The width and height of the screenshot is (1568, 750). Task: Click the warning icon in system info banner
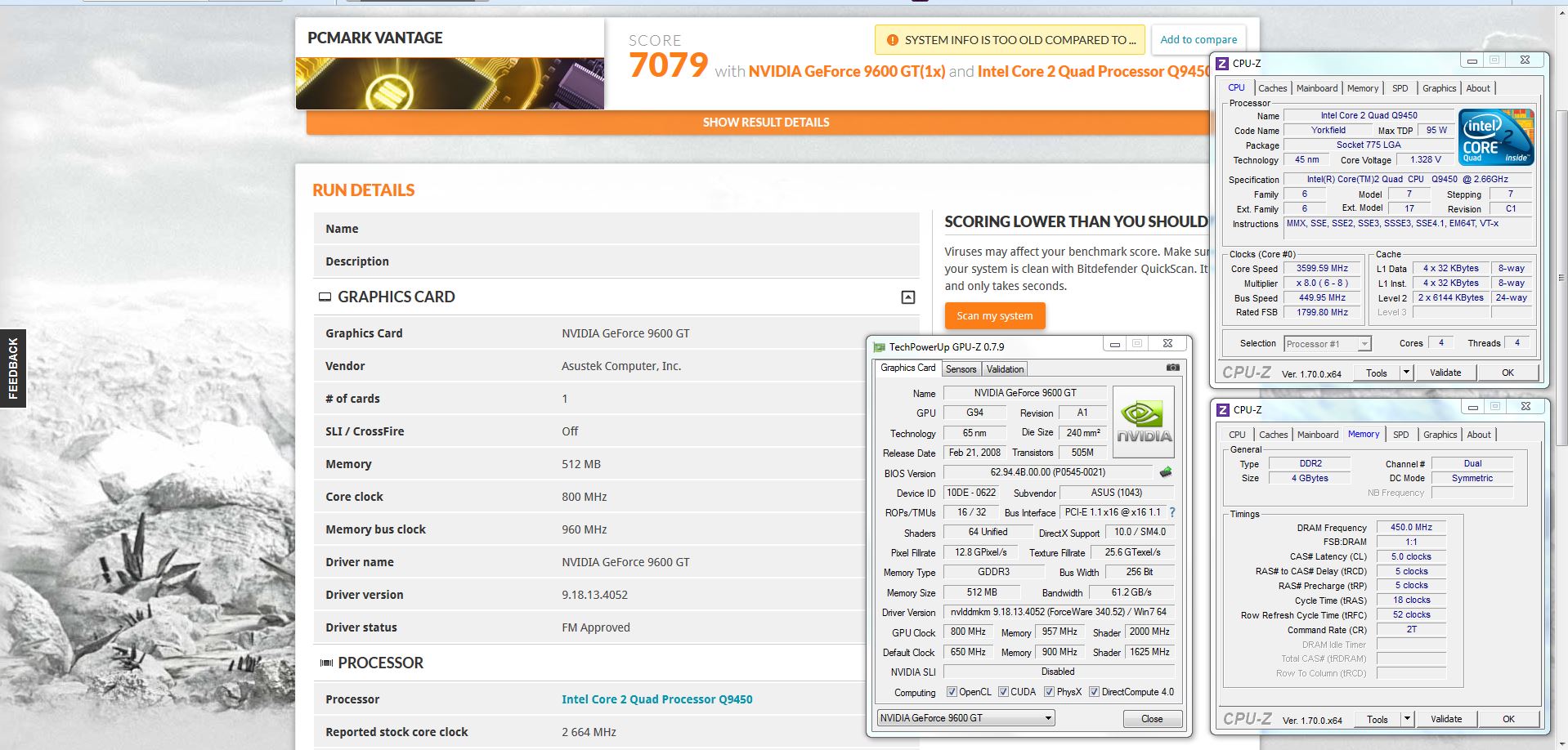892,39
